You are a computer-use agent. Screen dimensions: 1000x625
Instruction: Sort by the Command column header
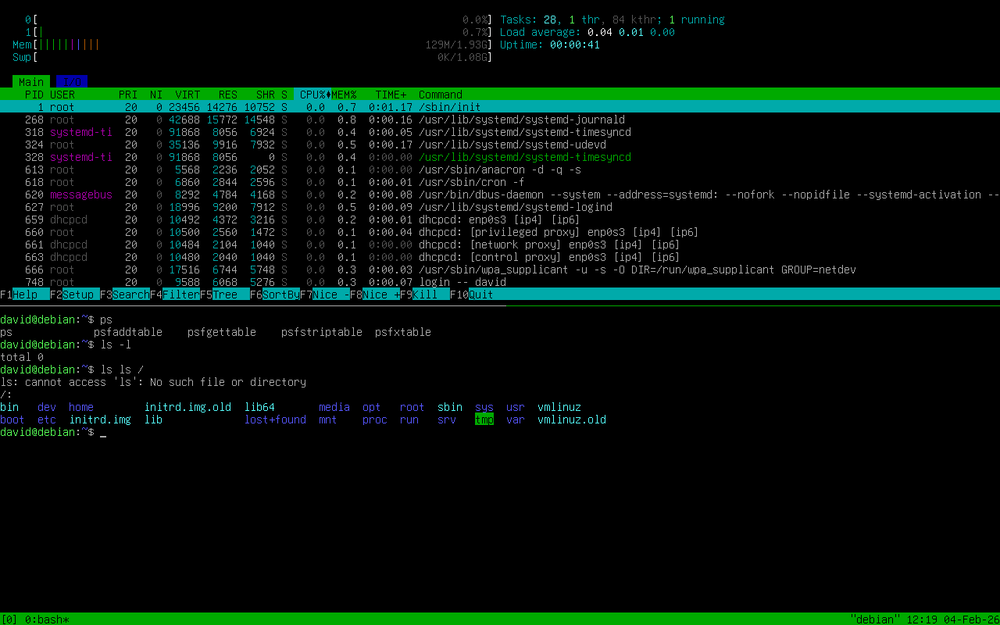pos(441,94)
